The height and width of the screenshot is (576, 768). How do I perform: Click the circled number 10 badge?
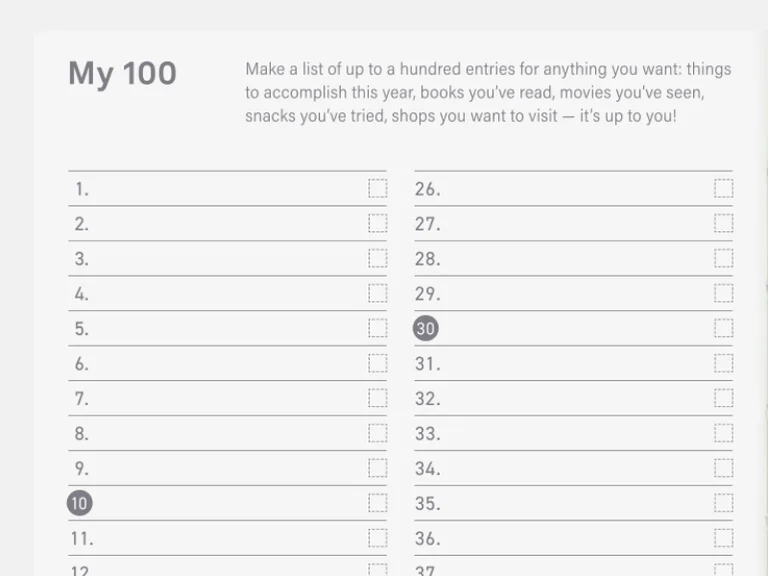[x=79, y=503]
